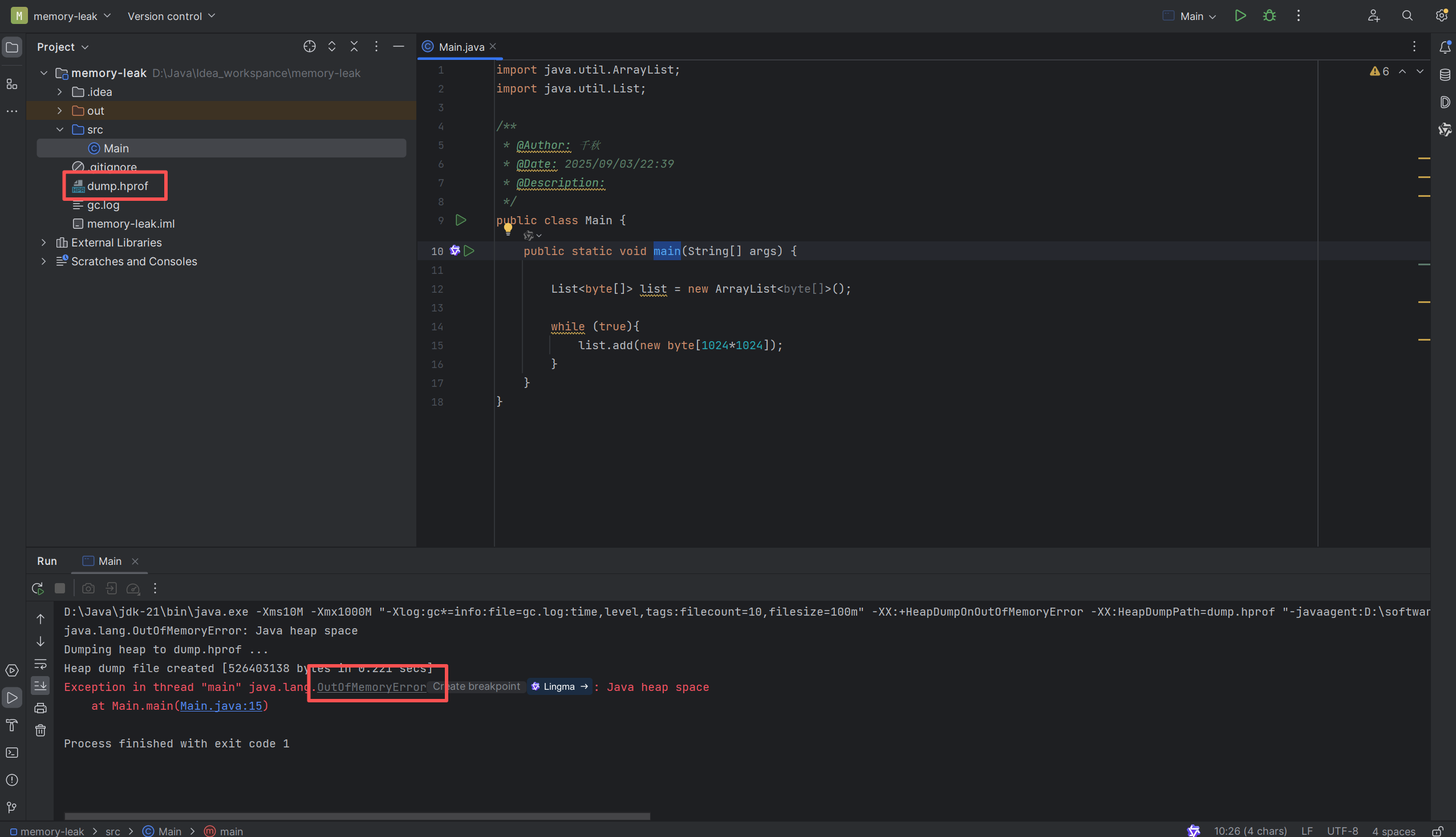
Task: Click the Main.java:15 stack trace link
Action: (x=221, y=706)
